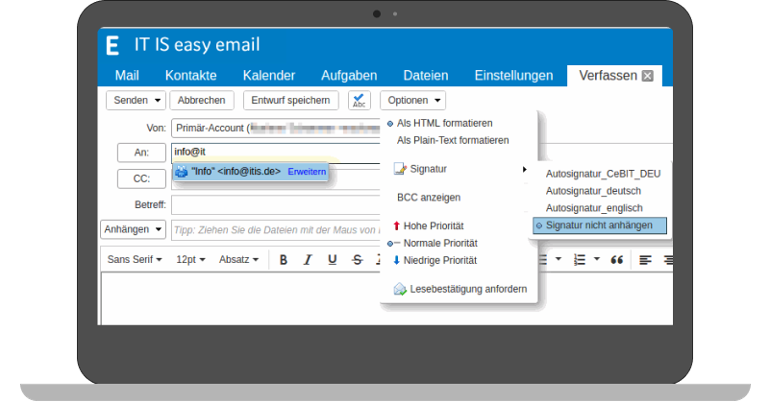Open the Aufgaben tab

click(x=349, y=76)
